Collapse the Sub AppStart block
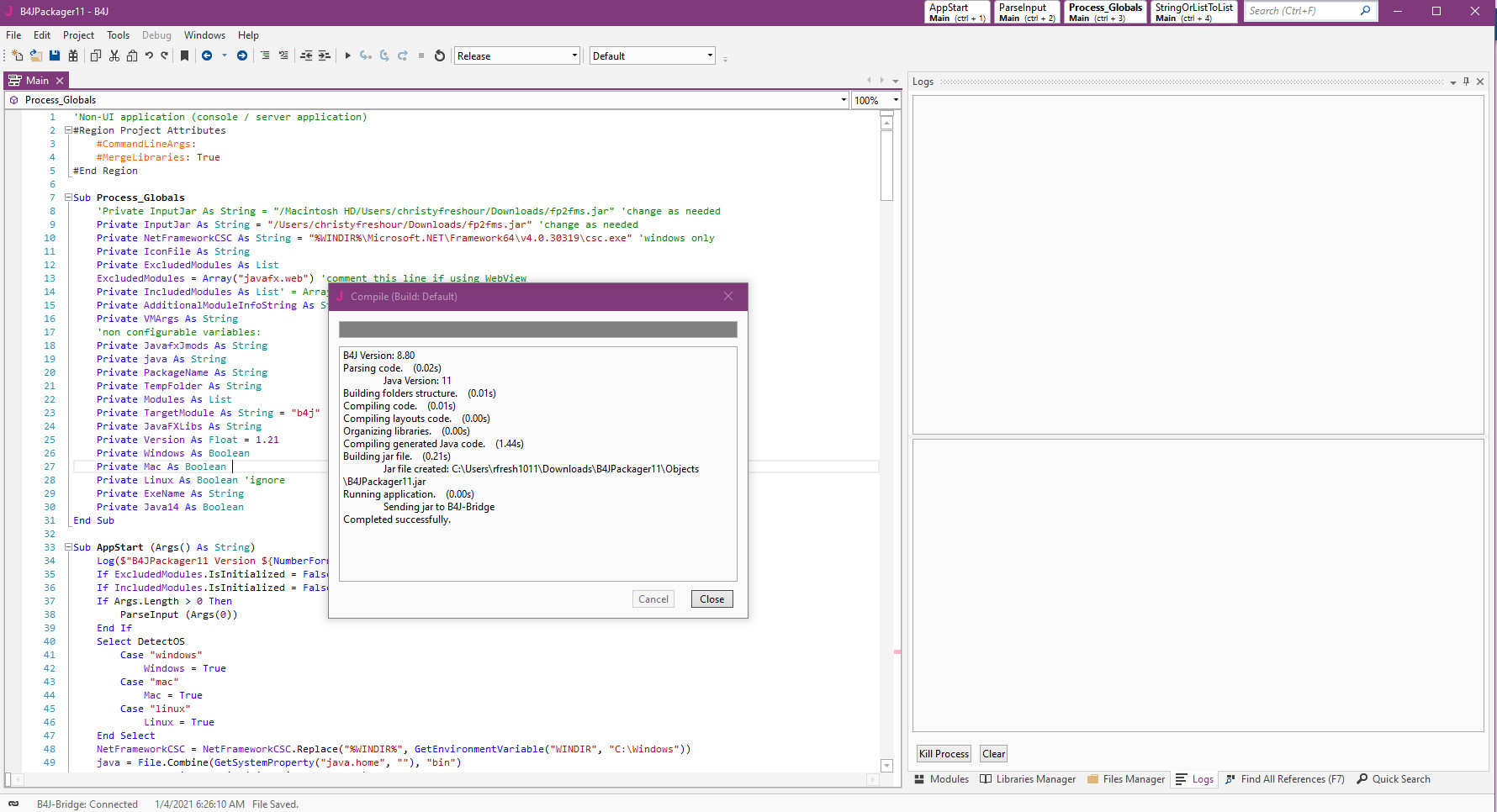 68,547
